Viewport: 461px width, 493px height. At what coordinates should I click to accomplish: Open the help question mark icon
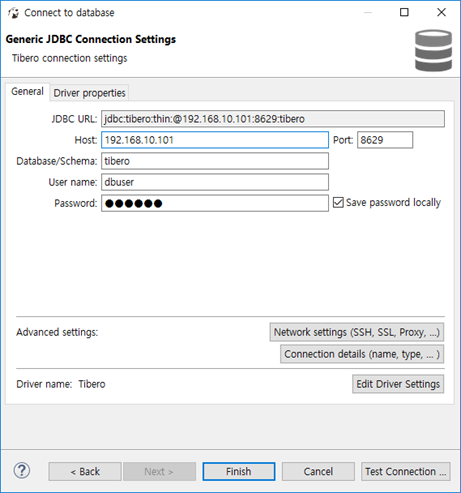(22, 470)
